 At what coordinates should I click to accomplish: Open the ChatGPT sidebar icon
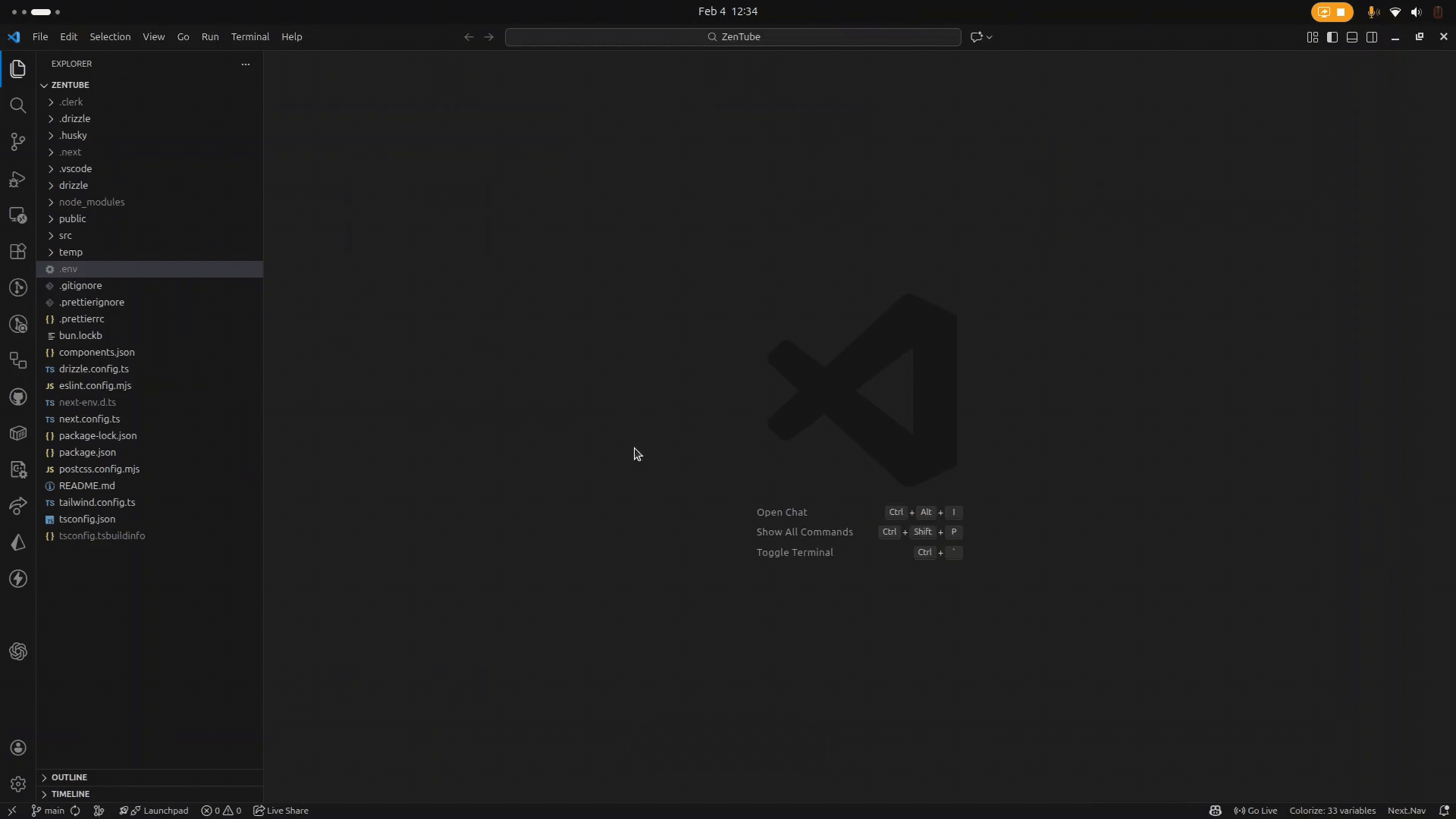click(17, 651)
